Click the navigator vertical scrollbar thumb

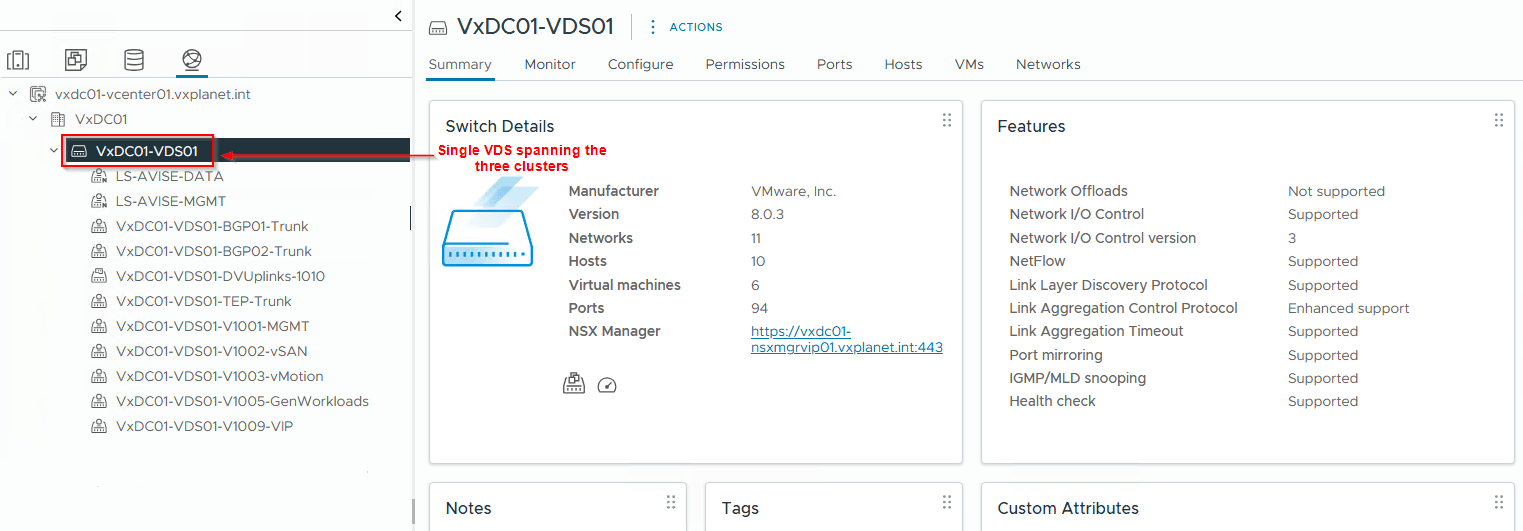[412, 511]
